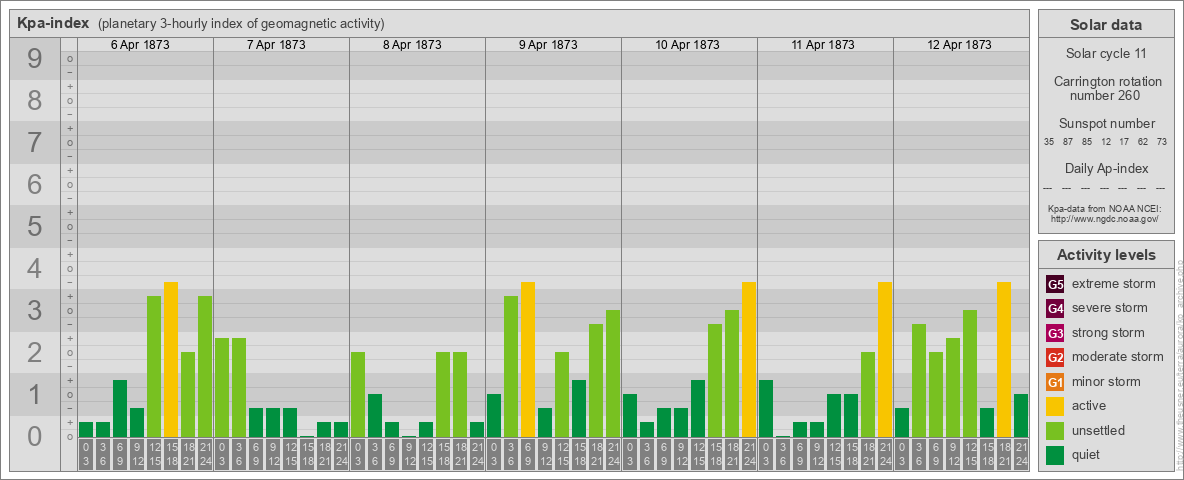Click the Daily Ap-index label
This screenshot has width=1184, height=480.
tap(1106, 168)
